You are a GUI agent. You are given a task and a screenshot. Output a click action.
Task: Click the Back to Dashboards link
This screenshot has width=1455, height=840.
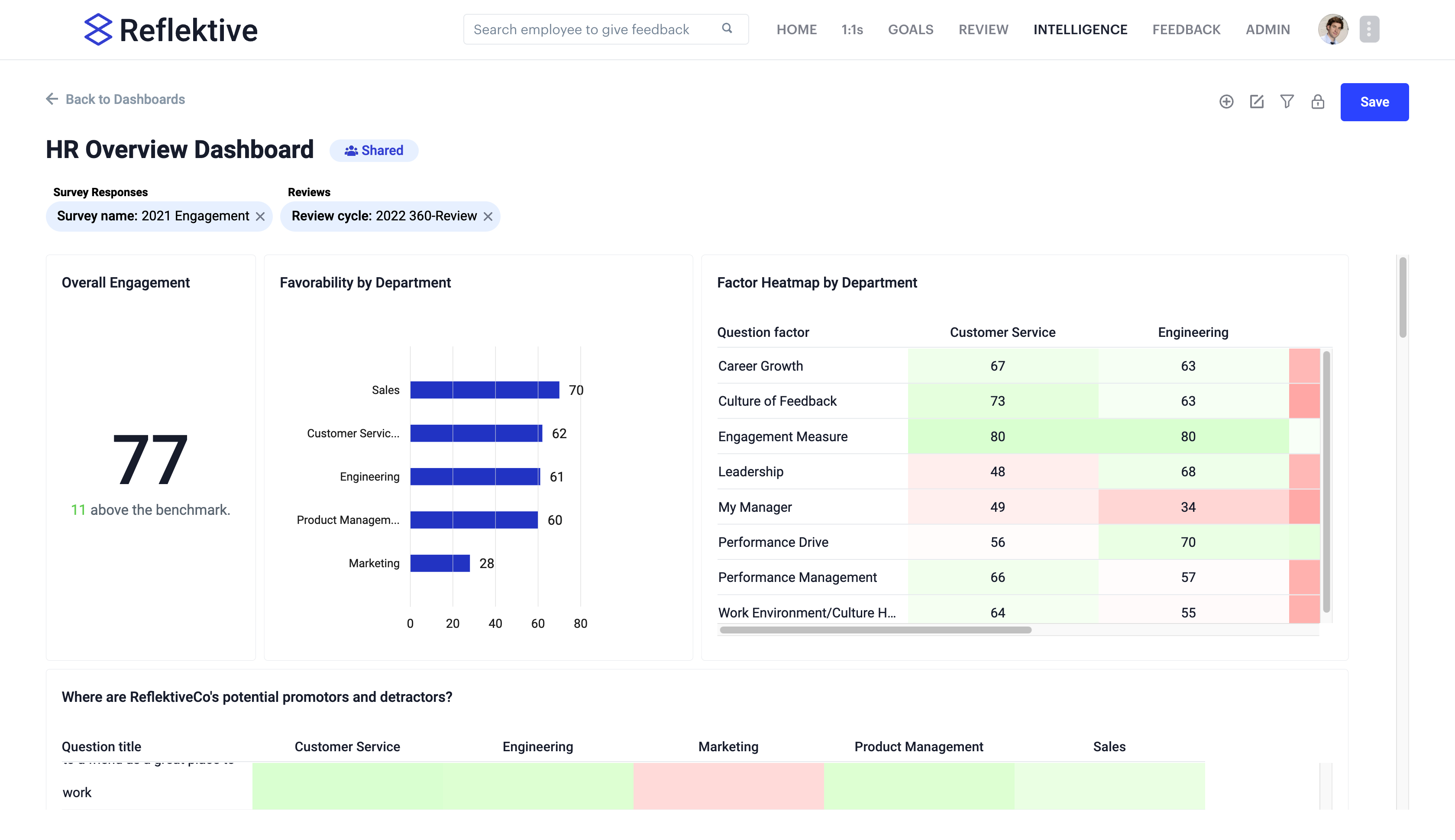(x=125, y=99)
